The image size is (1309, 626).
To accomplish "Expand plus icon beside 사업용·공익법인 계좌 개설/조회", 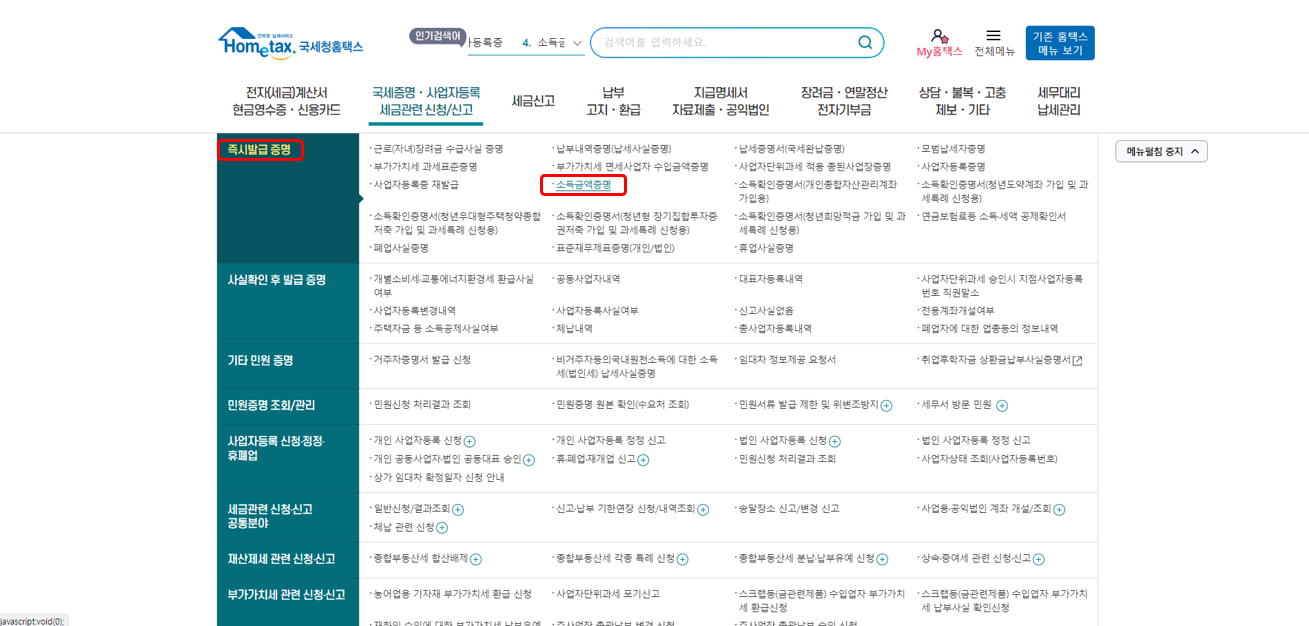I will pos(1059,510).
